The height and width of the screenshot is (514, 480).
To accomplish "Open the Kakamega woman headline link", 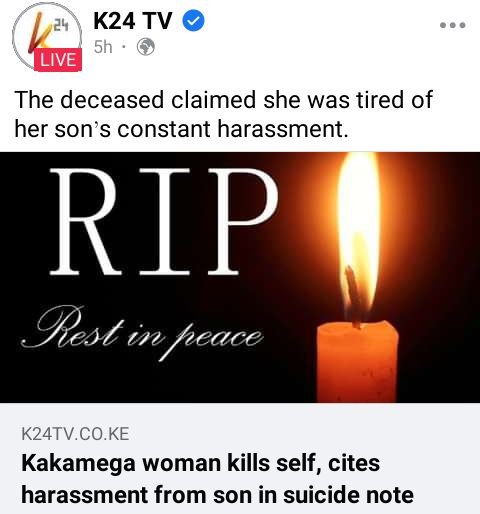I will [217, 479].
